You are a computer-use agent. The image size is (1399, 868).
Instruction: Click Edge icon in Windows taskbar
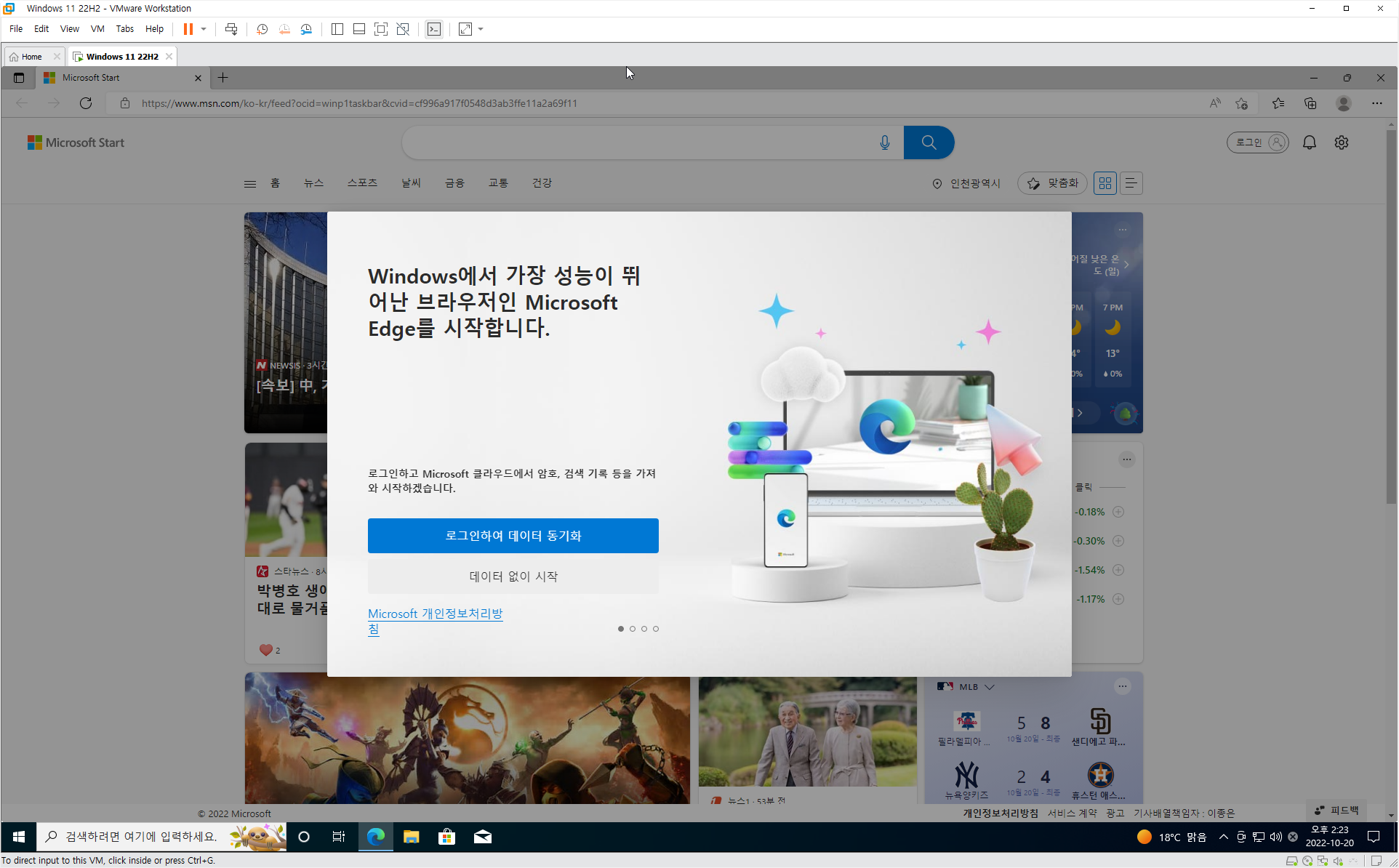[375, 837]
